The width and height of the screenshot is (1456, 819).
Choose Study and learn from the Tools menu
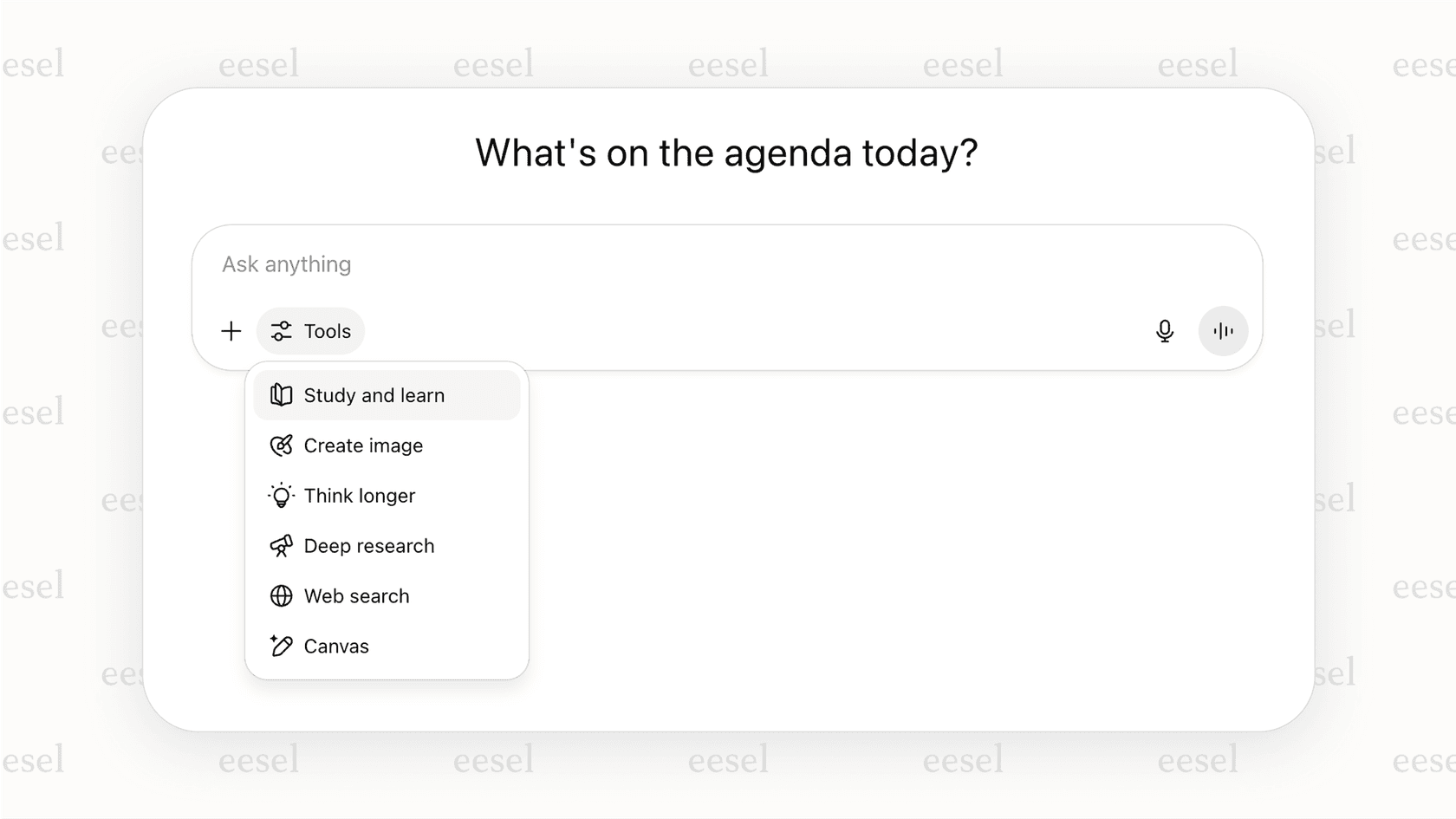374,394
